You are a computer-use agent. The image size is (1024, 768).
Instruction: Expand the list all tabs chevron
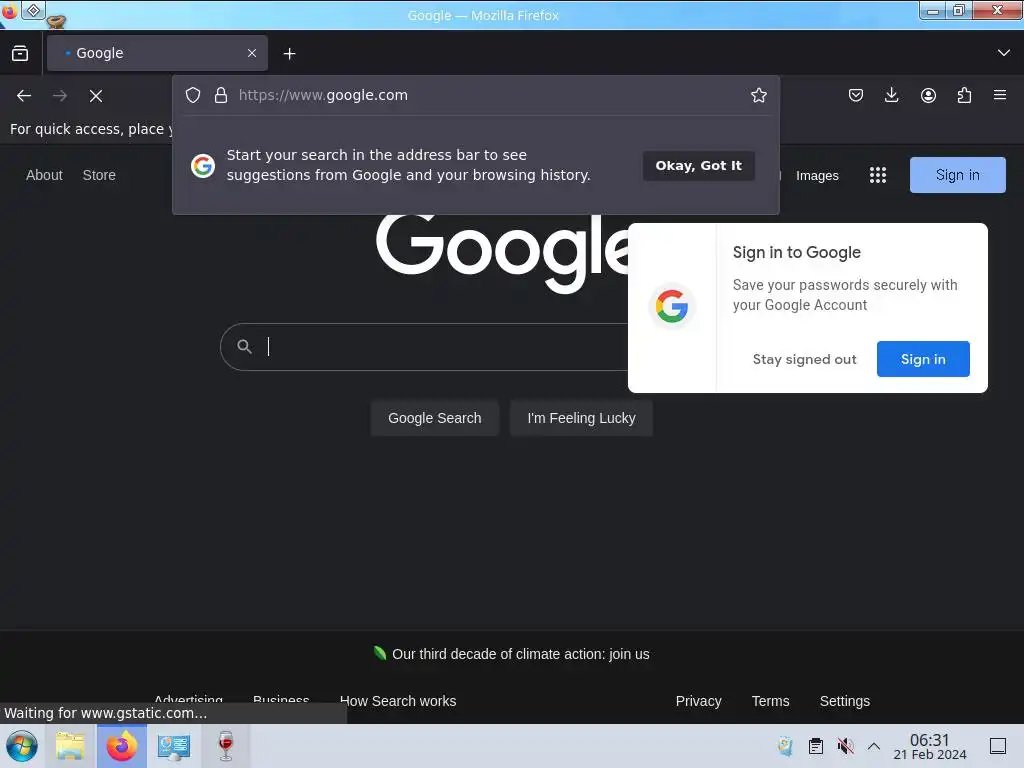pos(1004,53)
